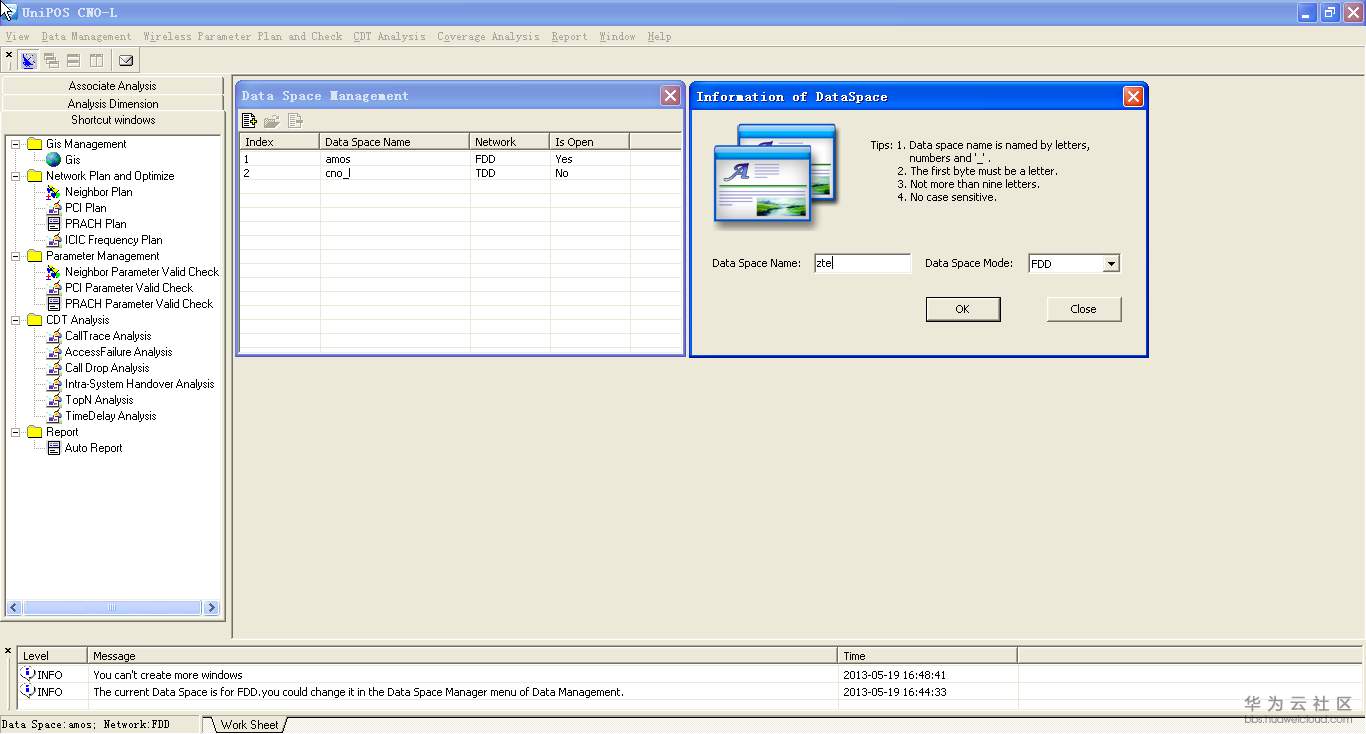Click the tree panel horizontal scrollbar

[x=112, y=608]
